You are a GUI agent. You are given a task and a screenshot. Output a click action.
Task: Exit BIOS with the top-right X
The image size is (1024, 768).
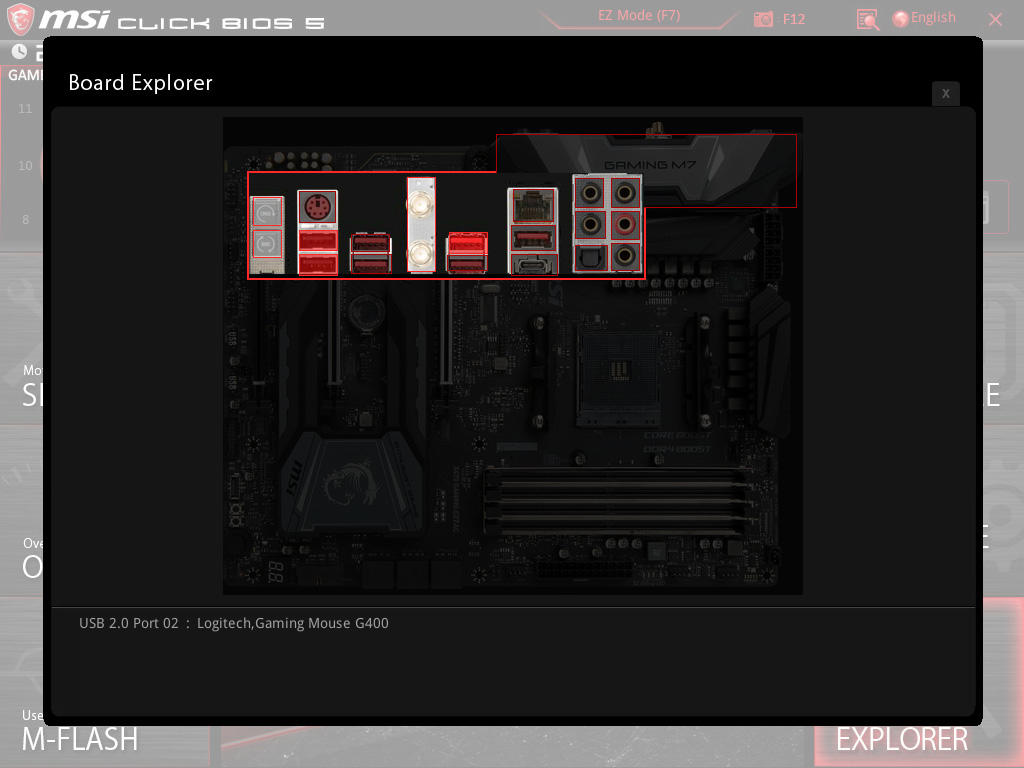point(995,20)
